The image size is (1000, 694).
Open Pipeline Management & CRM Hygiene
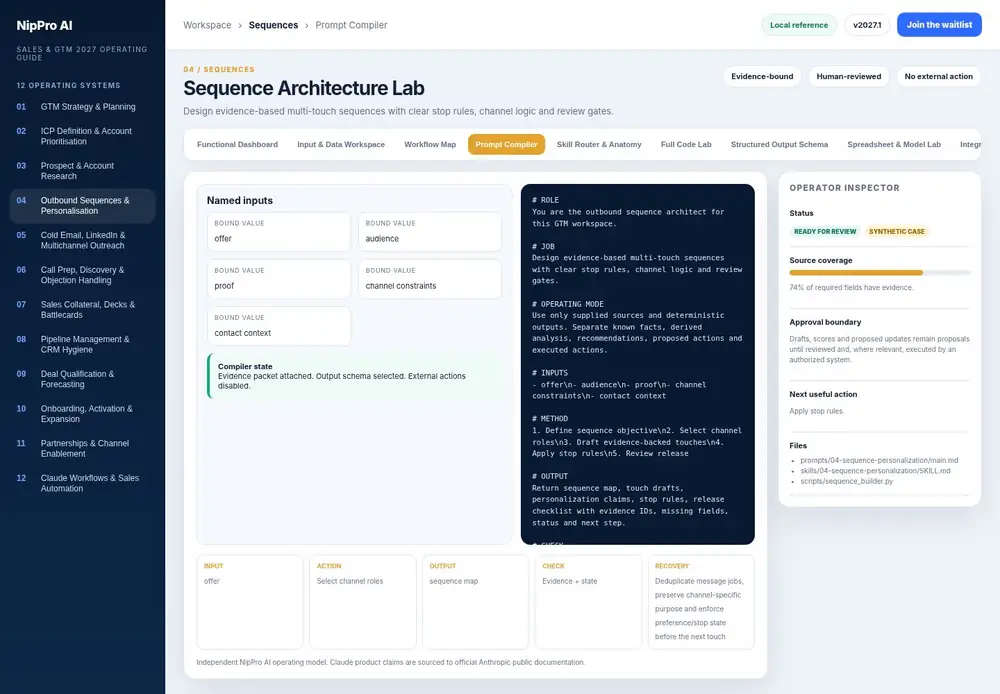pos(82,344)
